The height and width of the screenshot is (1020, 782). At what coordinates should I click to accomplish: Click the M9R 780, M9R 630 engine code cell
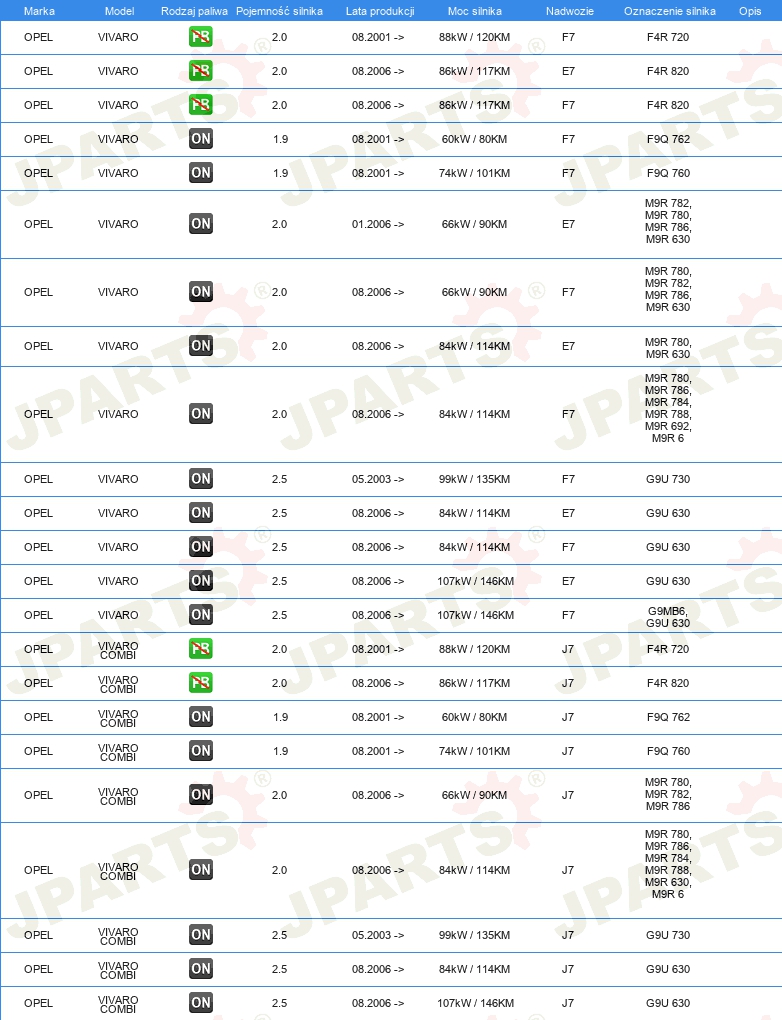(x=668, y=348)
